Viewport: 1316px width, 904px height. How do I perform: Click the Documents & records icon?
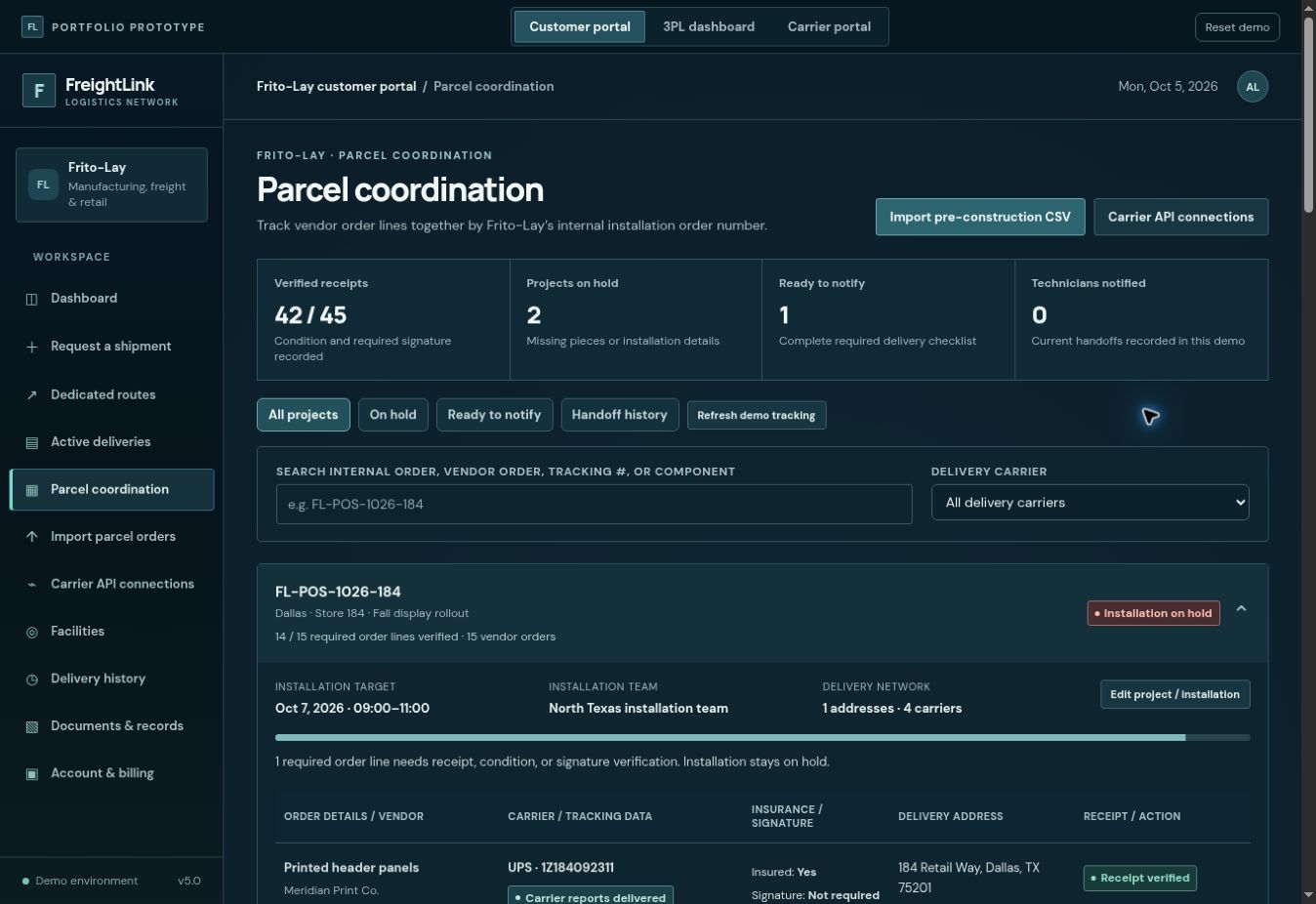pos(32,726)
